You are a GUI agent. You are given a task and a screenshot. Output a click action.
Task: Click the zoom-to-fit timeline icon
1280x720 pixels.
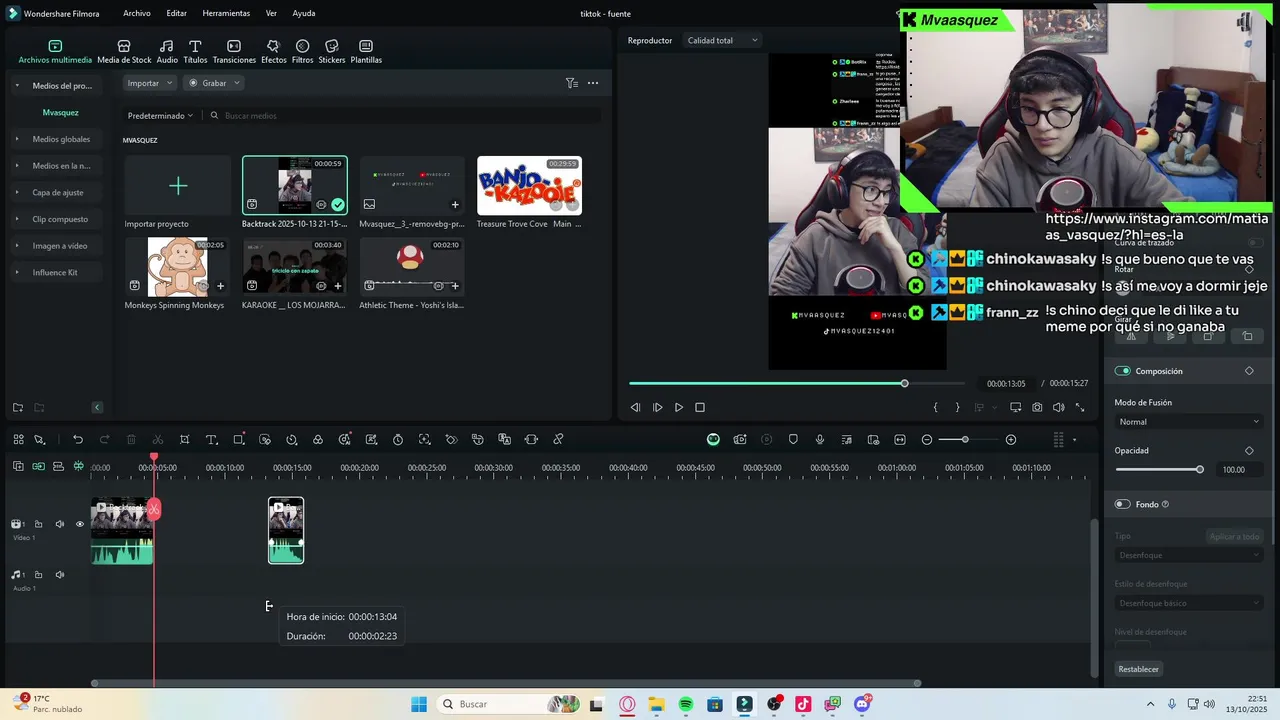click(900, 439)
